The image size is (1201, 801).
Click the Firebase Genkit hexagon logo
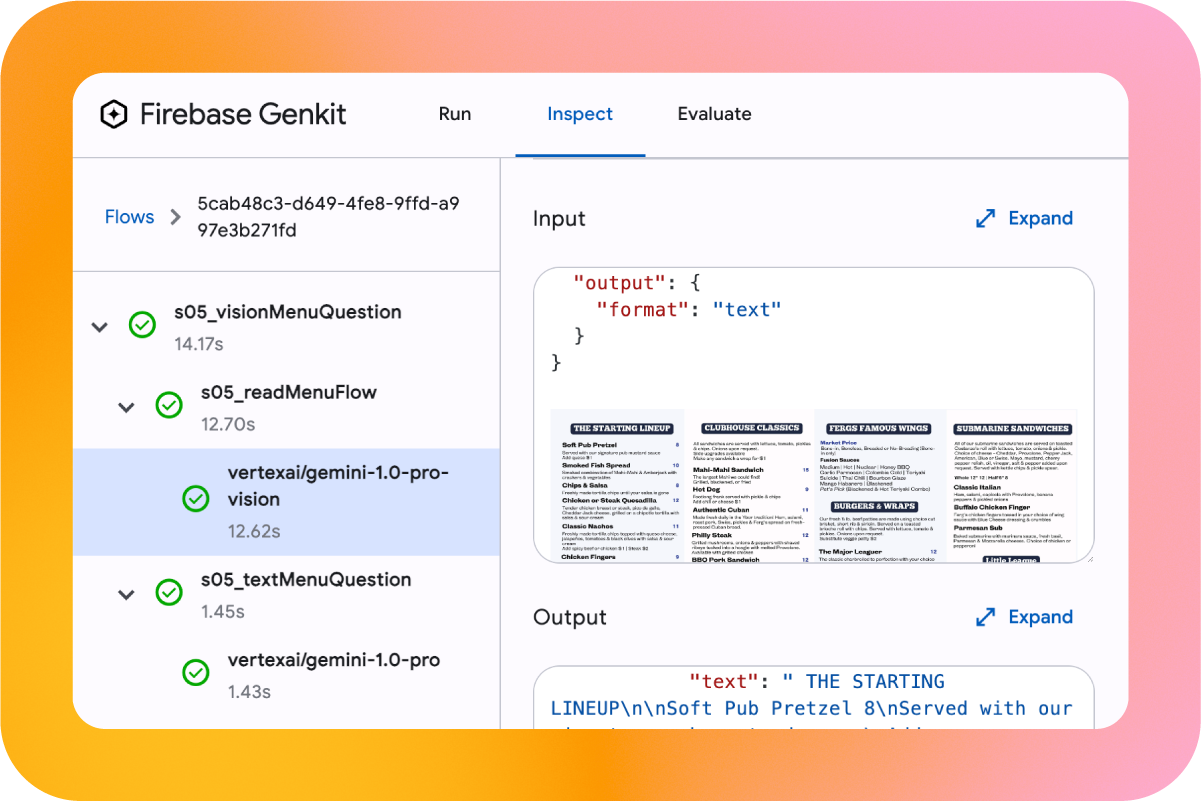pos(114,114)
